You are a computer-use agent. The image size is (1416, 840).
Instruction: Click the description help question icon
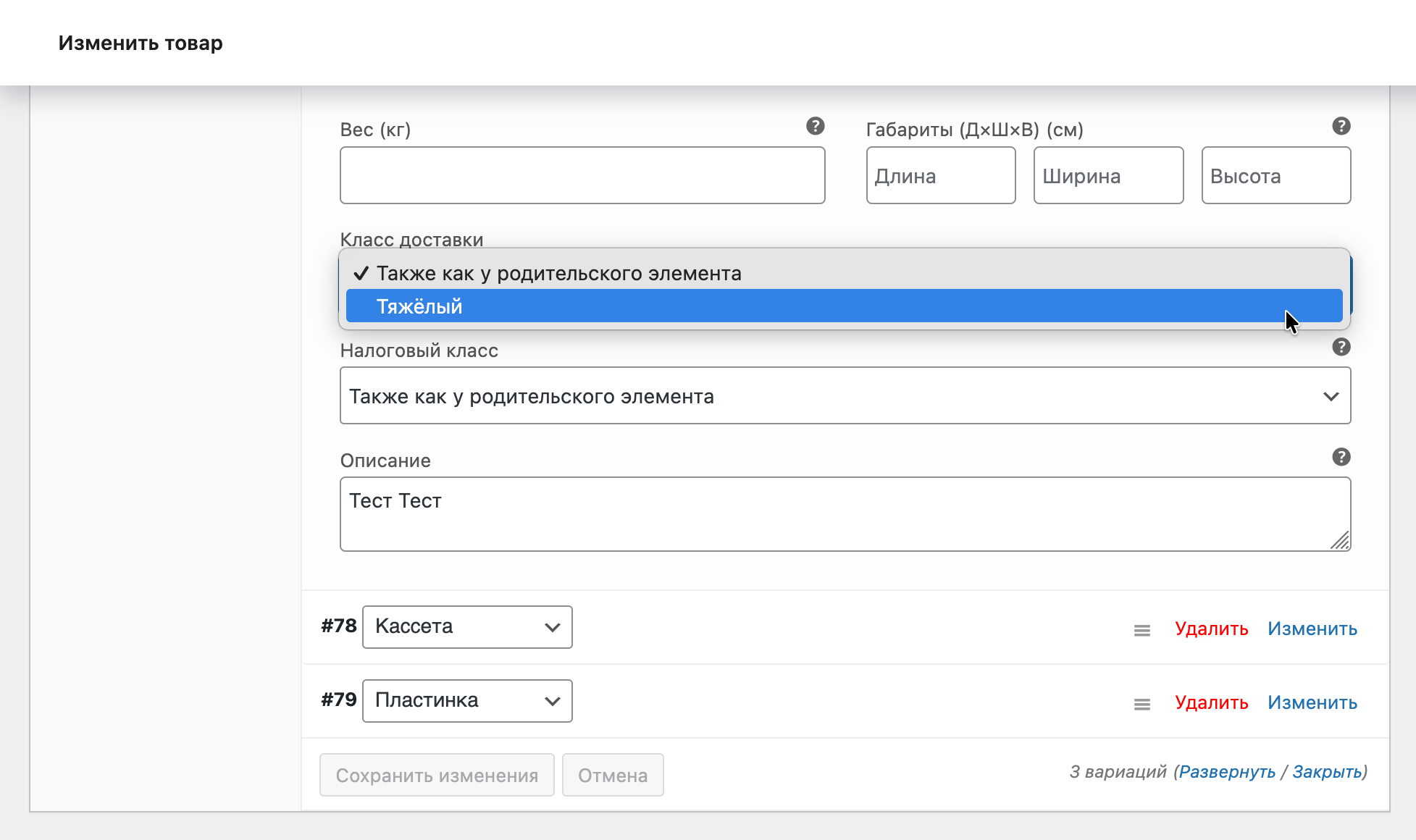click(1341, 457)
